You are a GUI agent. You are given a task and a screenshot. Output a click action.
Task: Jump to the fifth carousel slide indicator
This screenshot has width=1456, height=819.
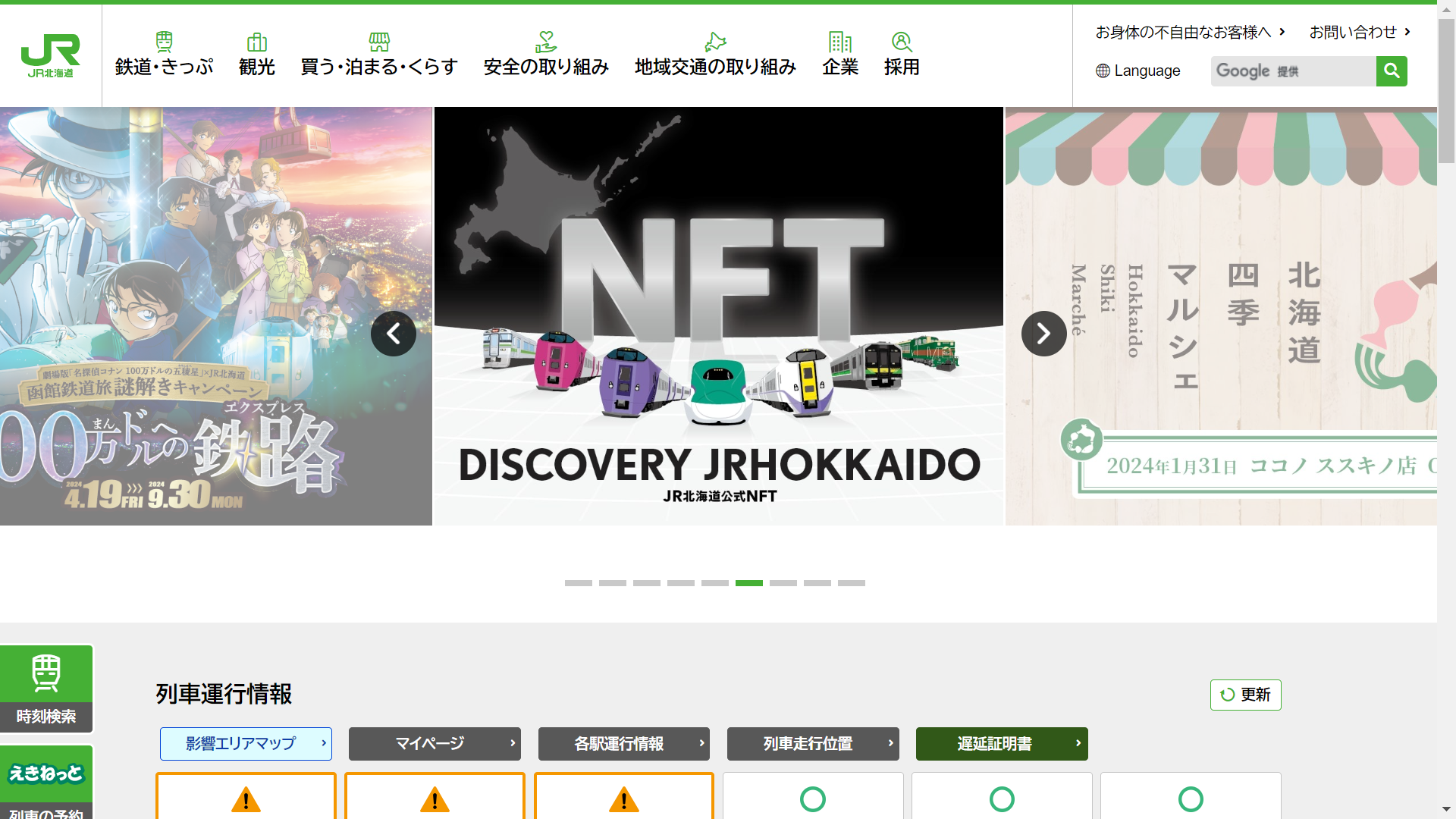click(x=715, y=583)
